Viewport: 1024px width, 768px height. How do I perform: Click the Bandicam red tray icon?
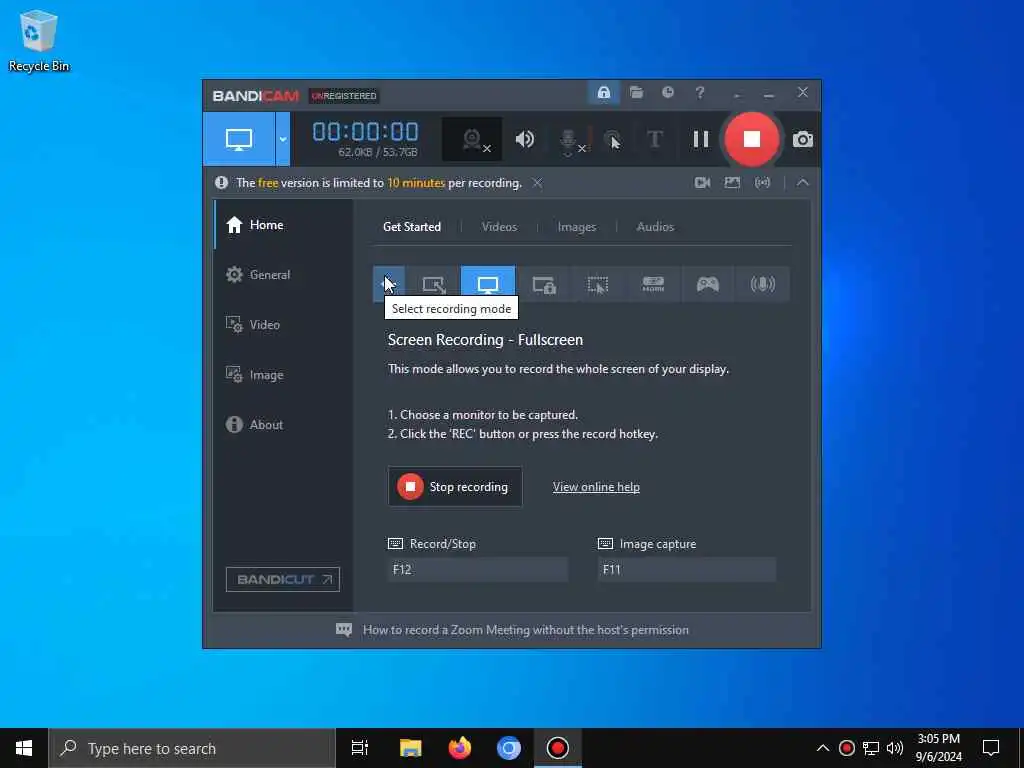846,748
